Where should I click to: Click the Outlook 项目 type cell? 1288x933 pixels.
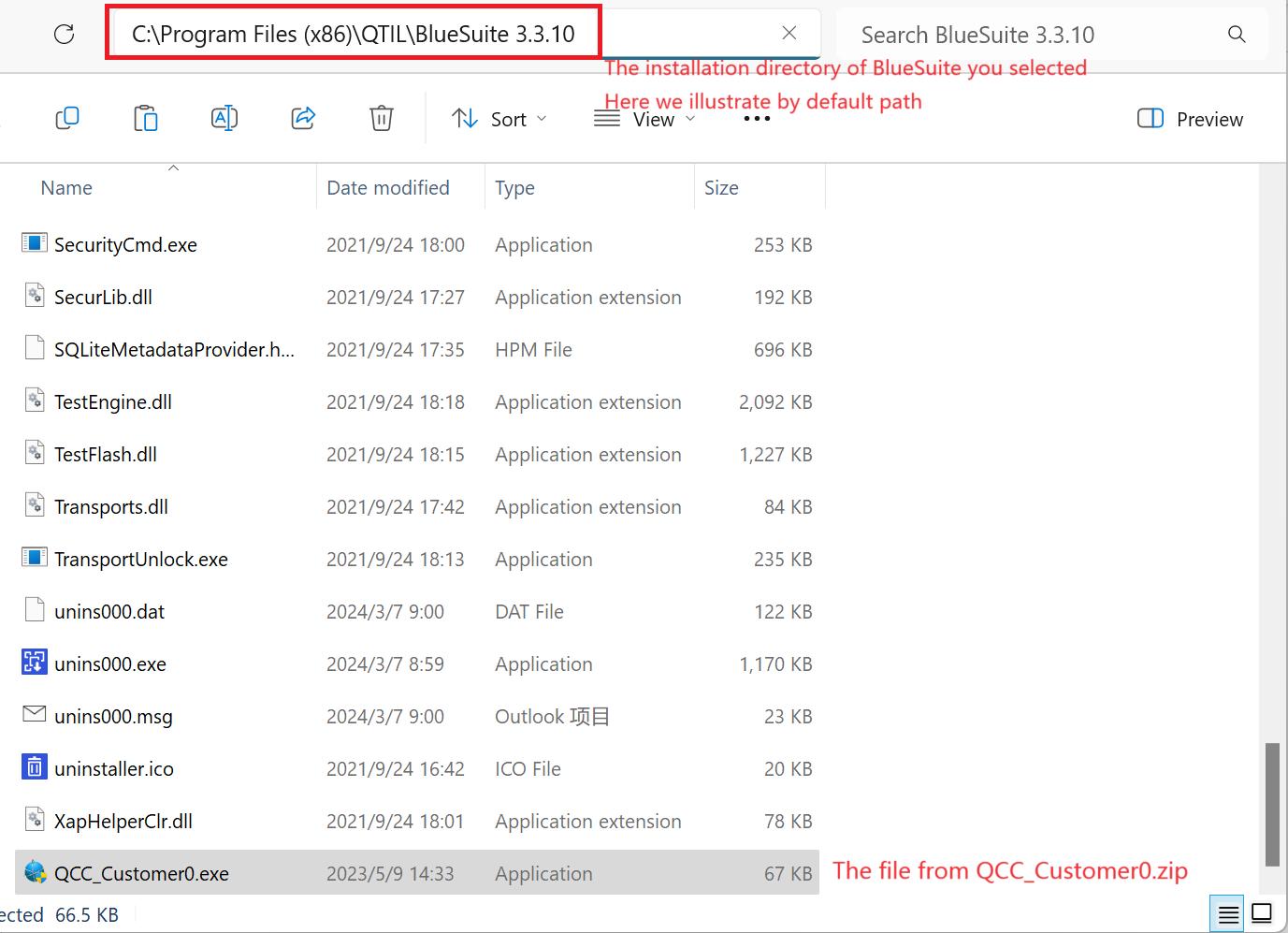(552, 717)
